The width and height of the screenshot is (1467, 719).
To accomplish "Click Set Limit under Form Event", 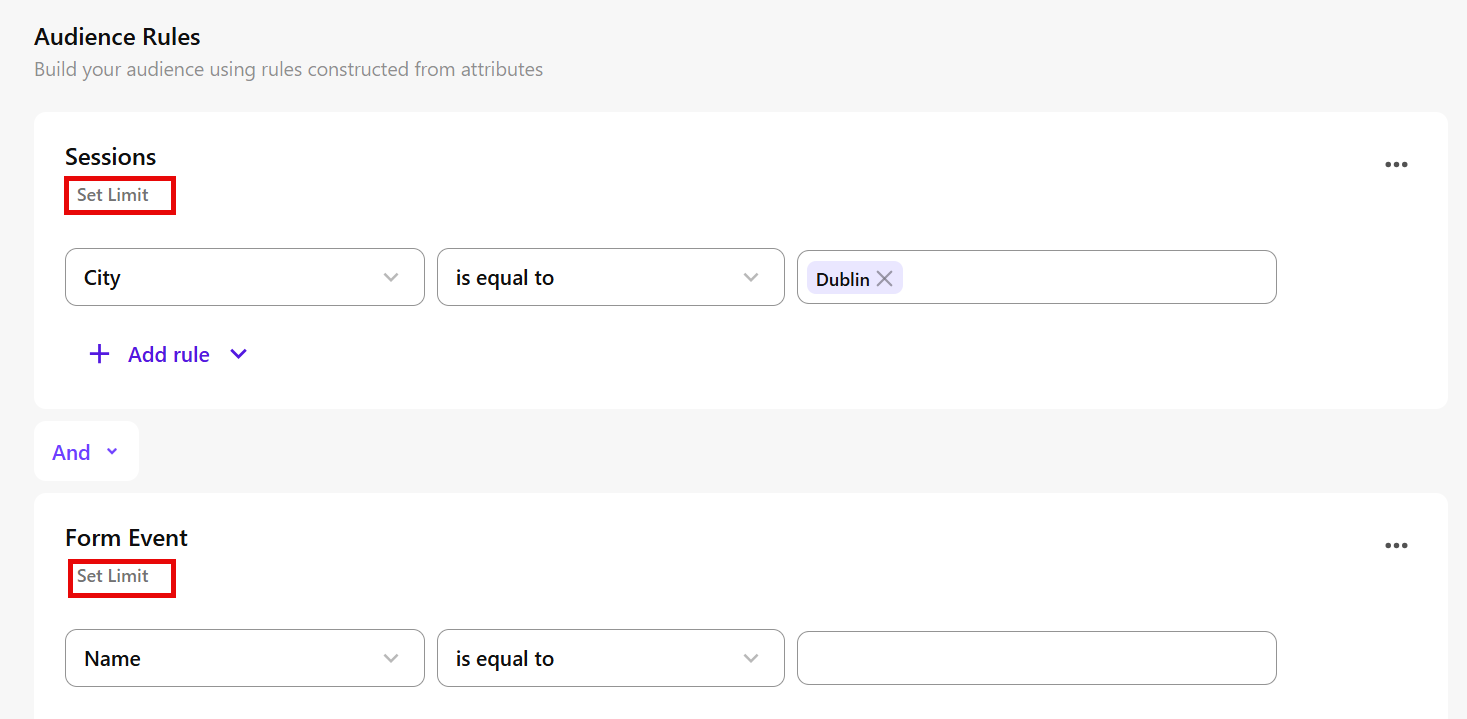I will click(113, 576).
